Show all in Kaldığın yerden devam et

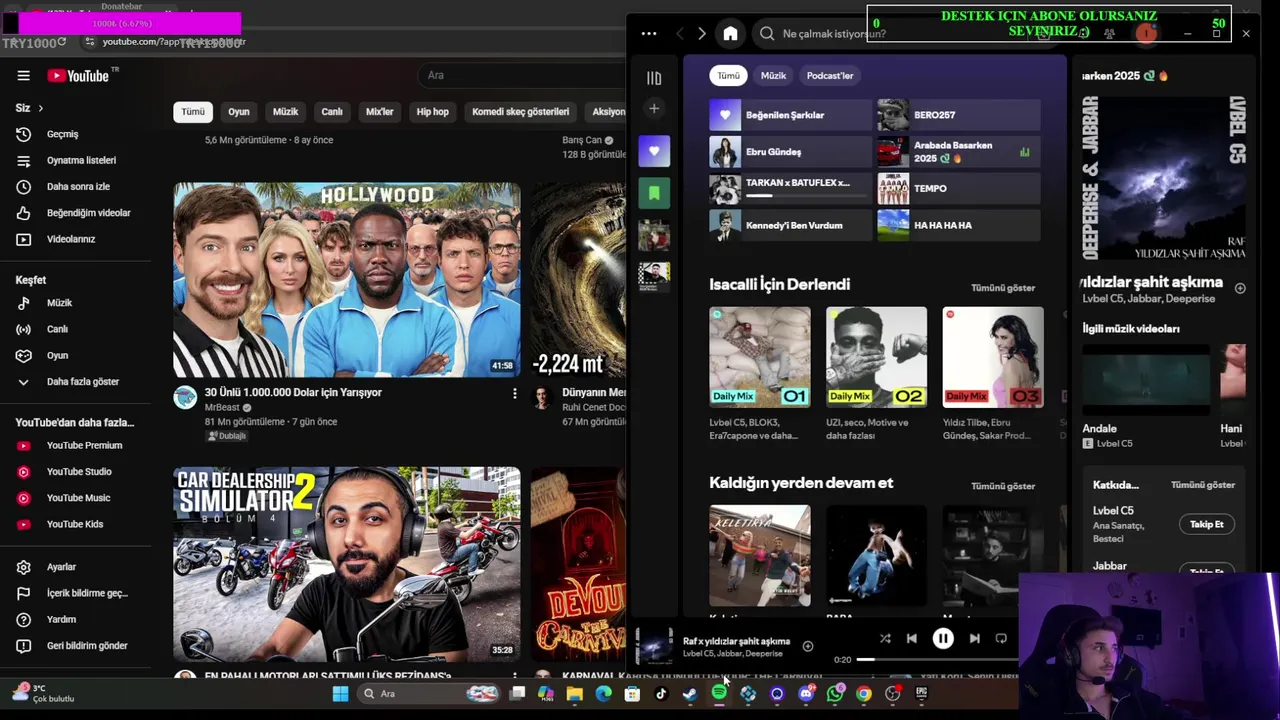(x=1003, y=486)
